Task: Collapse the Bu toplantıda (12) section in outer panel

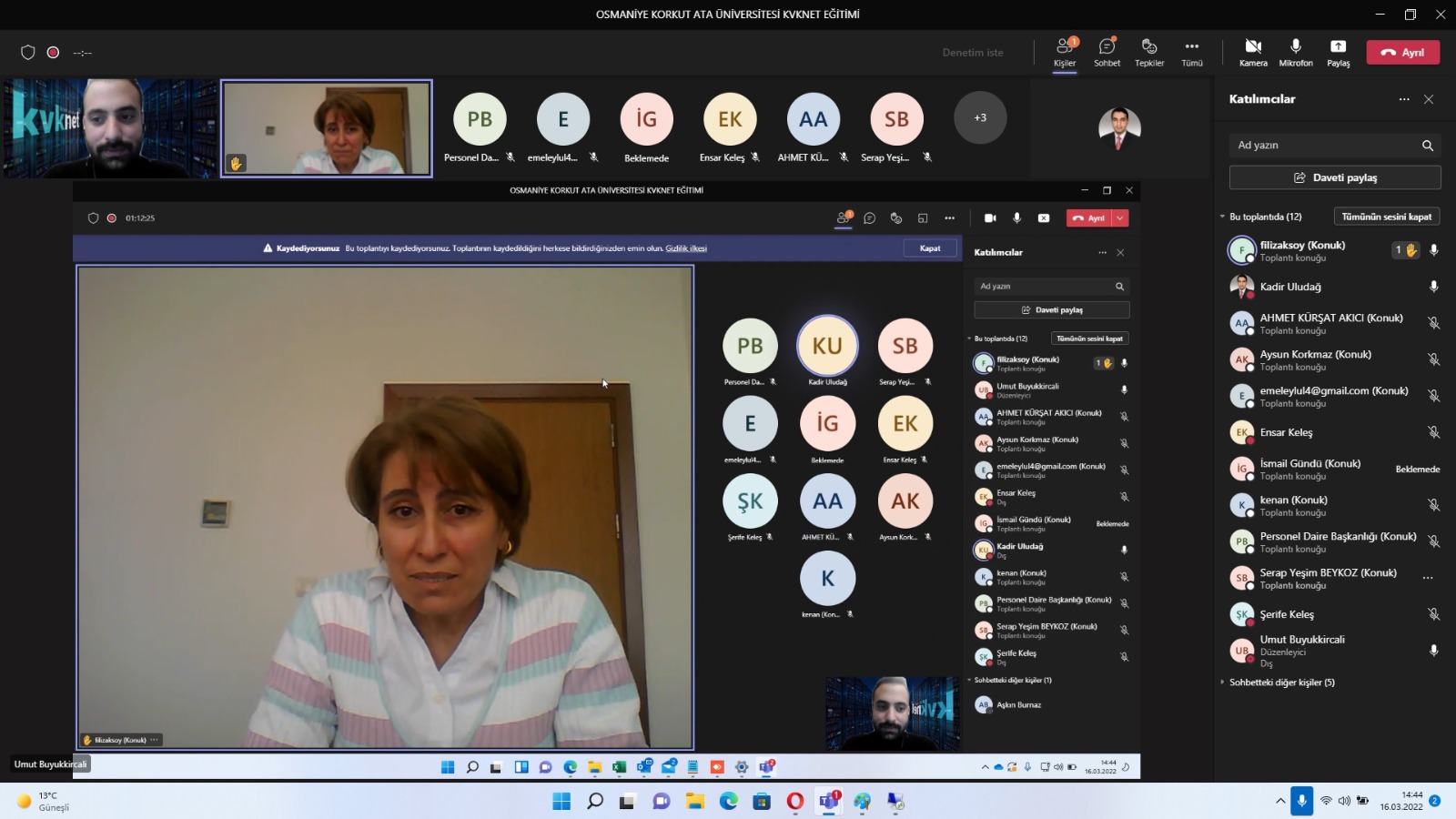Action: [1223, 217]
